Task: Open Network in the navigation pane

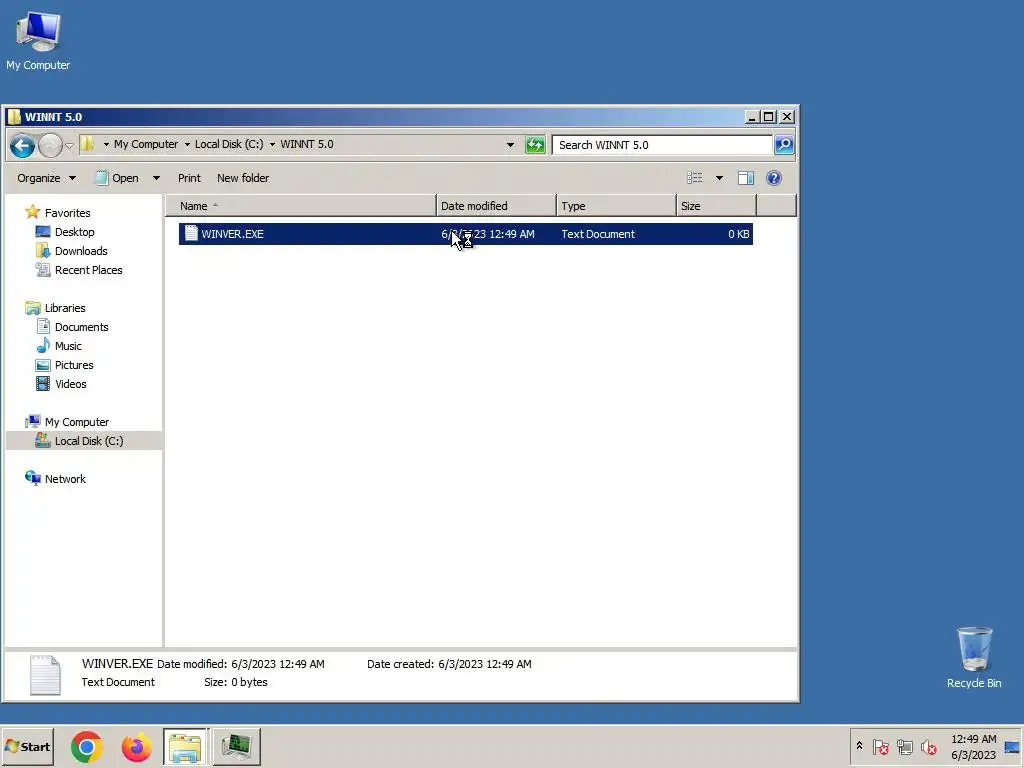Action: click(65, 479)
